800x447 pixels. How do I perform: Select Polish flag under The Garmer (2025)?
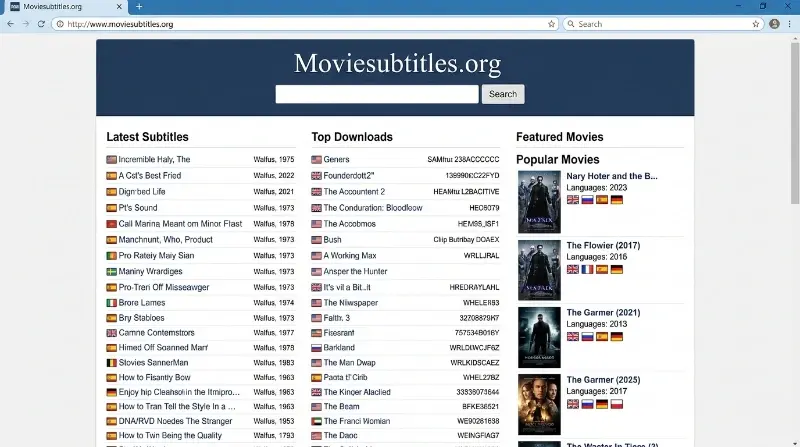pyautogui.click(x=617, y=404)
